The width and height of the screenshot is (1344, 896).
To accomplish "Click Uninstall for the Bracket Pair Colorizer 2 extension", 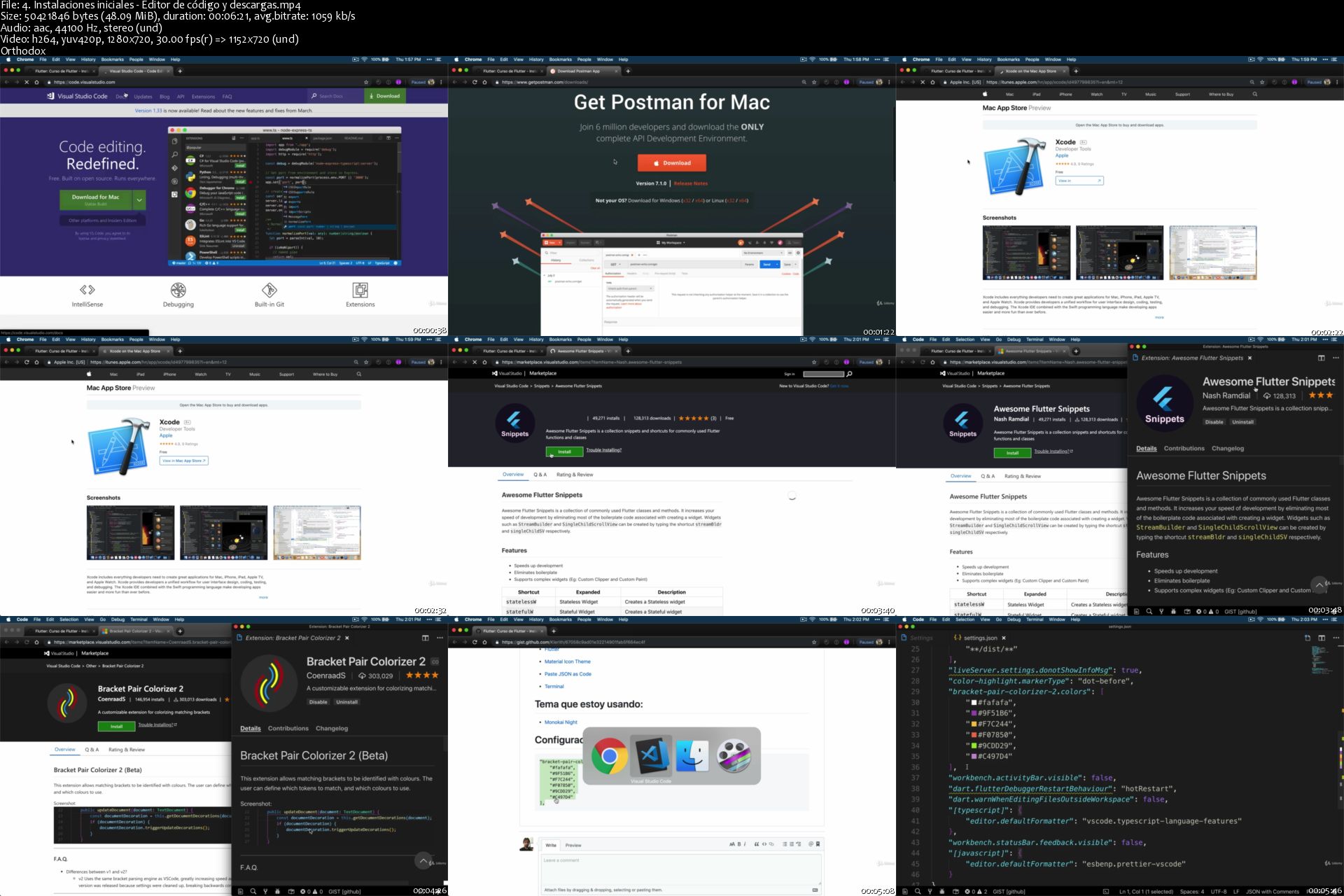I will (346, 701).
